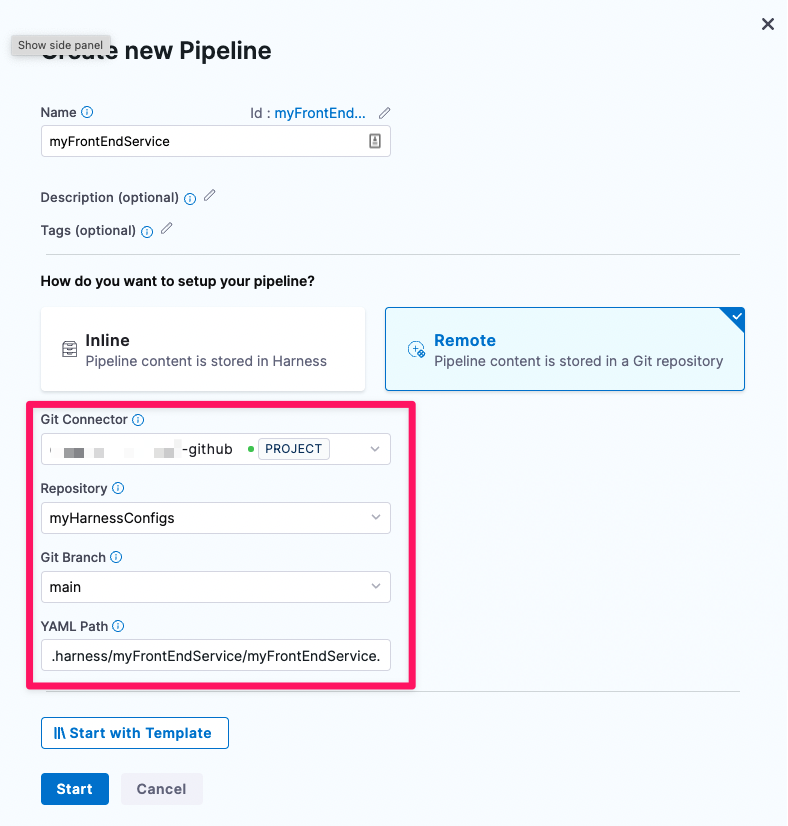Open the Git Branch main dropdown
The image size is (788, 826).
tap(375, 587)
